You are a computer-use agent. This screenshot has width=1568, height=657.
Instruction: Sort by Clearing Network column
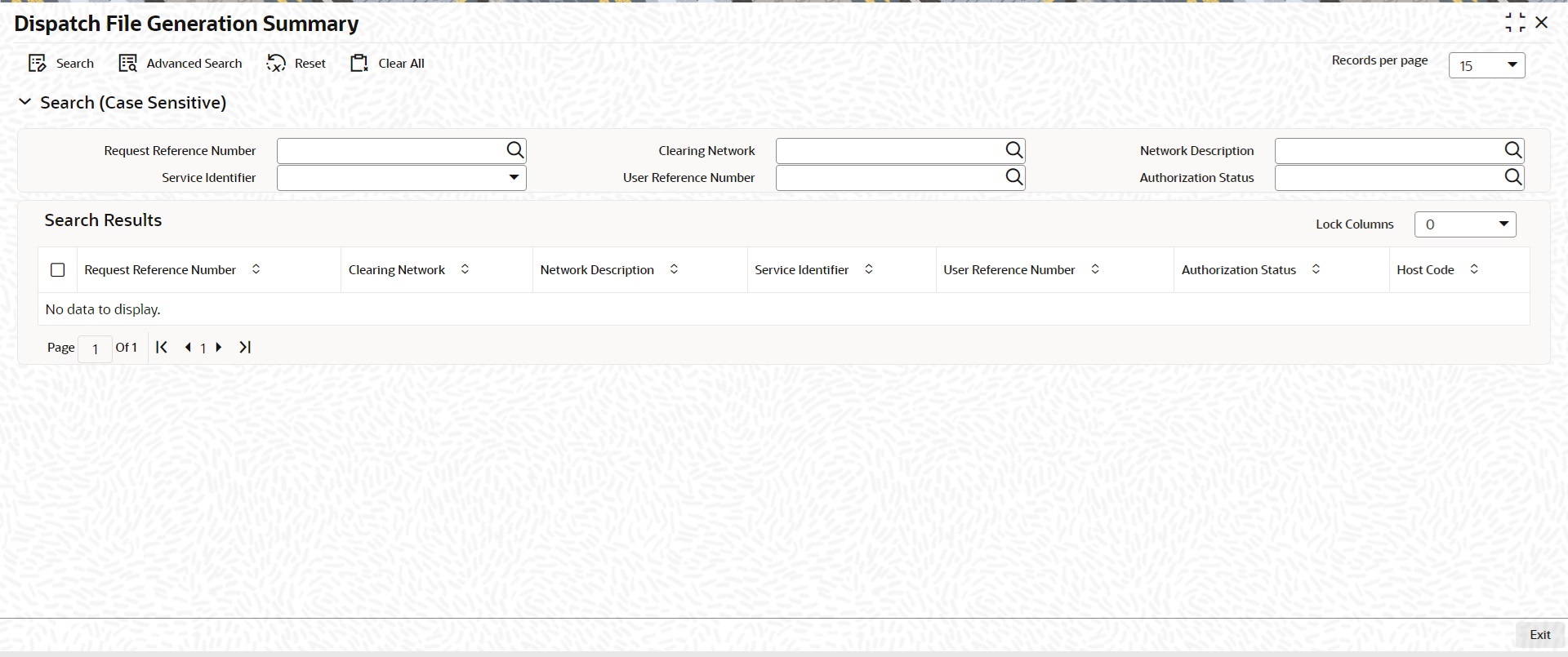(x=465, y=269)
